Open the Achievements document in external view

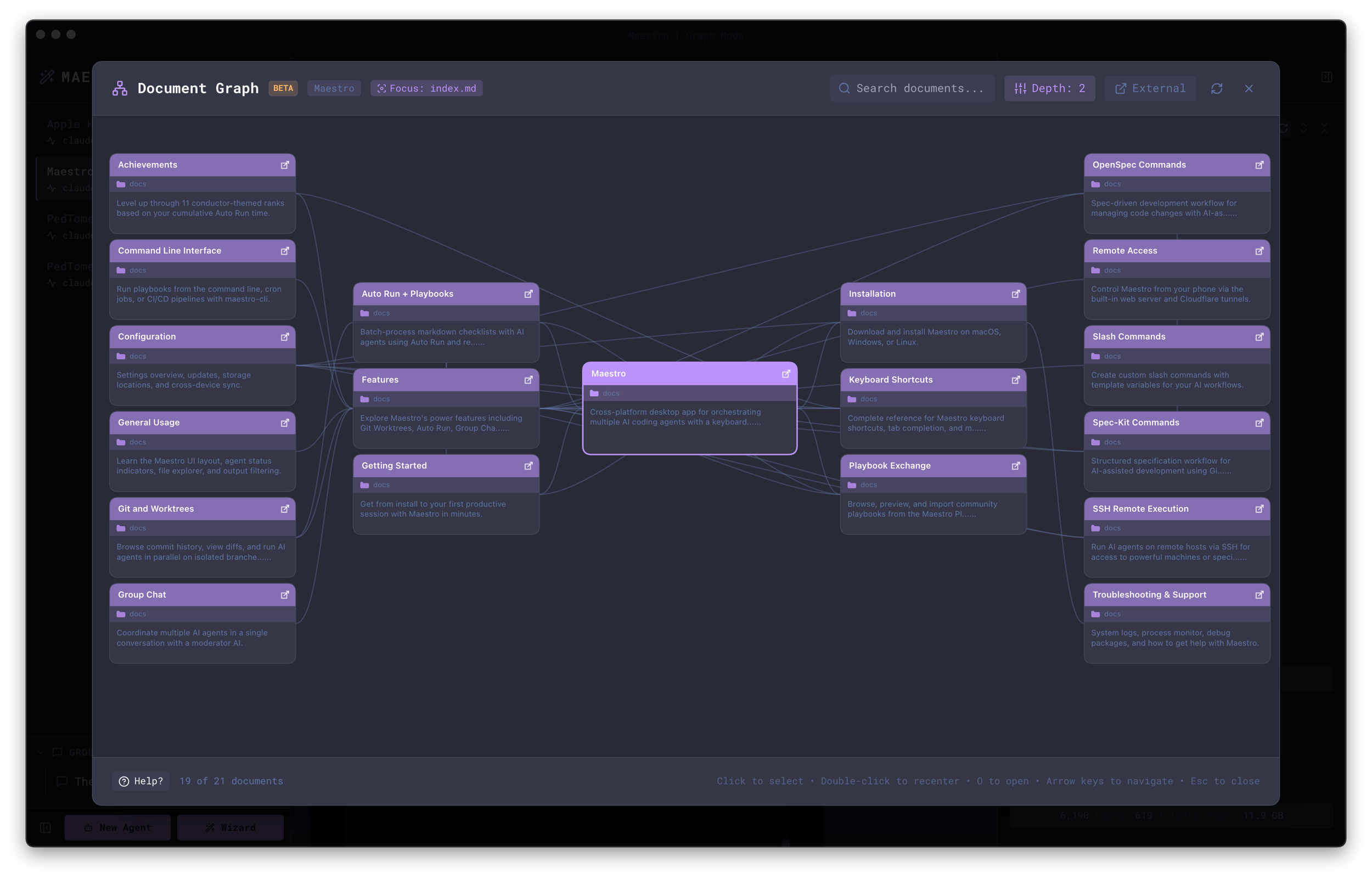pyautogui.click(x=285, y=165)
